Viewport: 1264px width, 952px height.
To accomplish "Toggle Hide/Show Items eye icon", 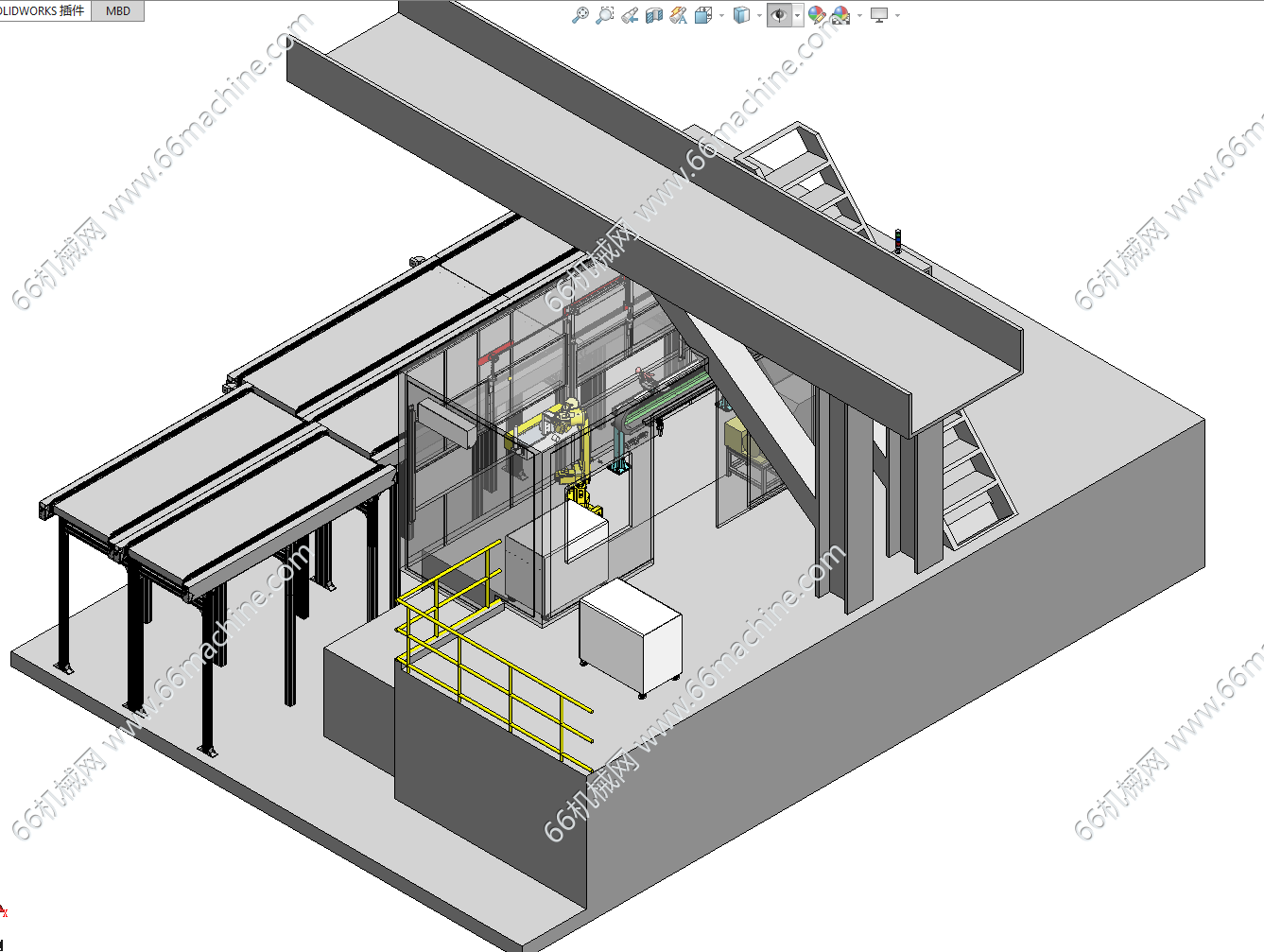I will coord(779,15).
